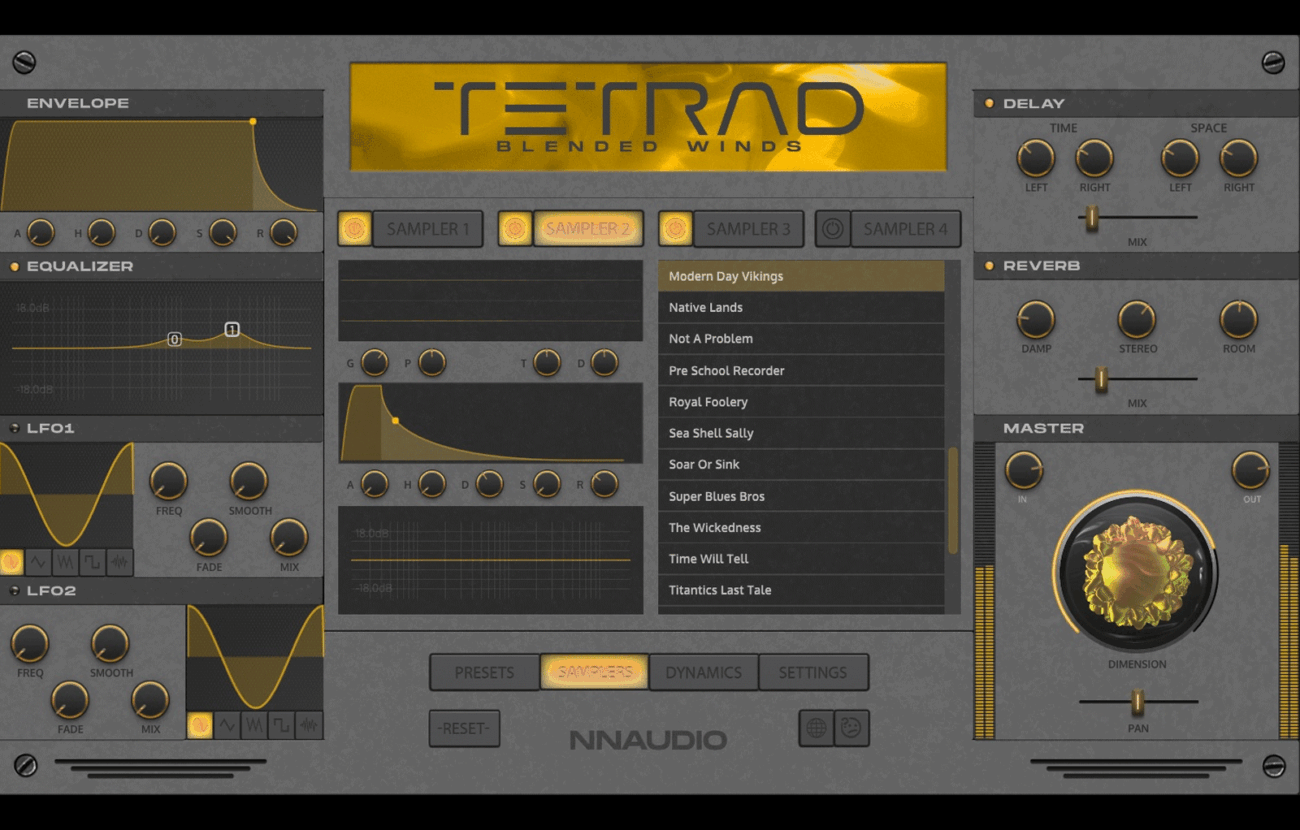
Task: Pick the LFO2 square waveform icon
Action: coord(281,725)
